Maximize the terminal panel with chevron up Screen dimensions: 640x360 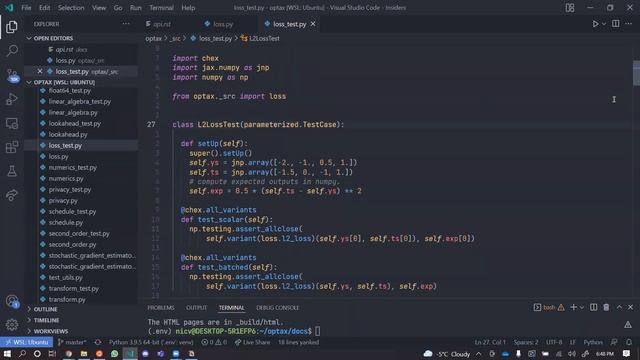pyautogui.click(x=619, y=307)
